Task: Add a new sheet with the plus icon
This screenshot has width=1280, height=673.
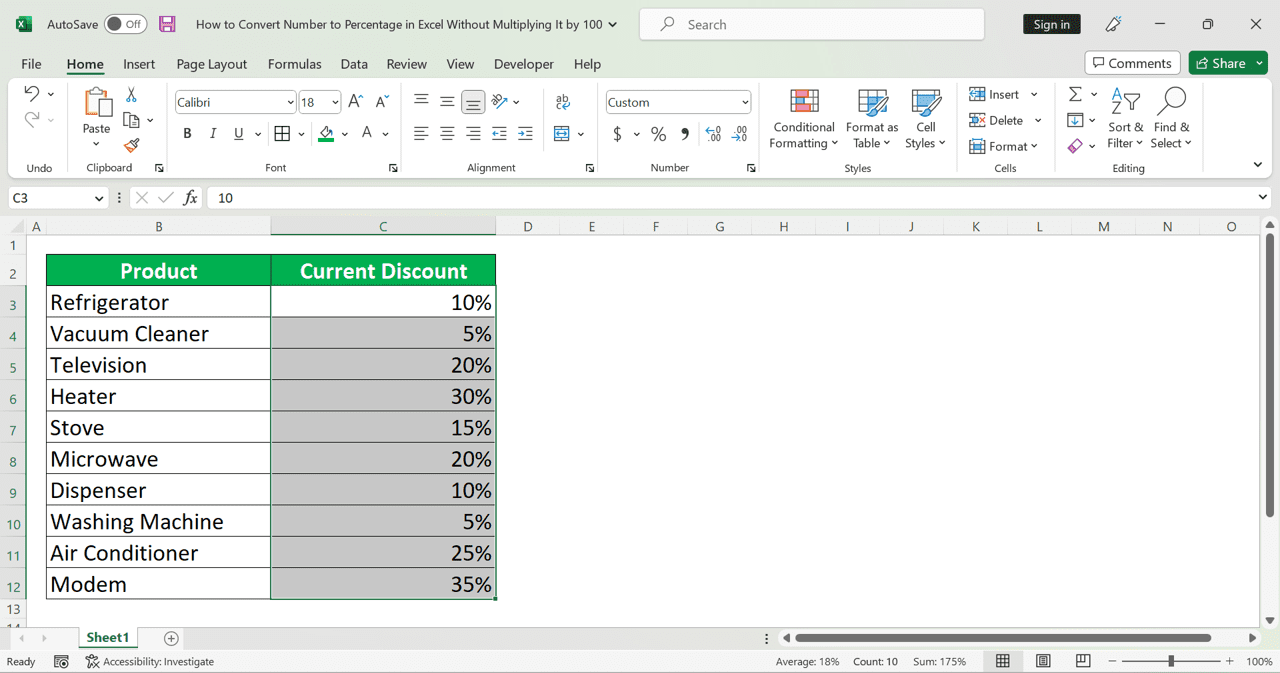Action: [171, 638]
